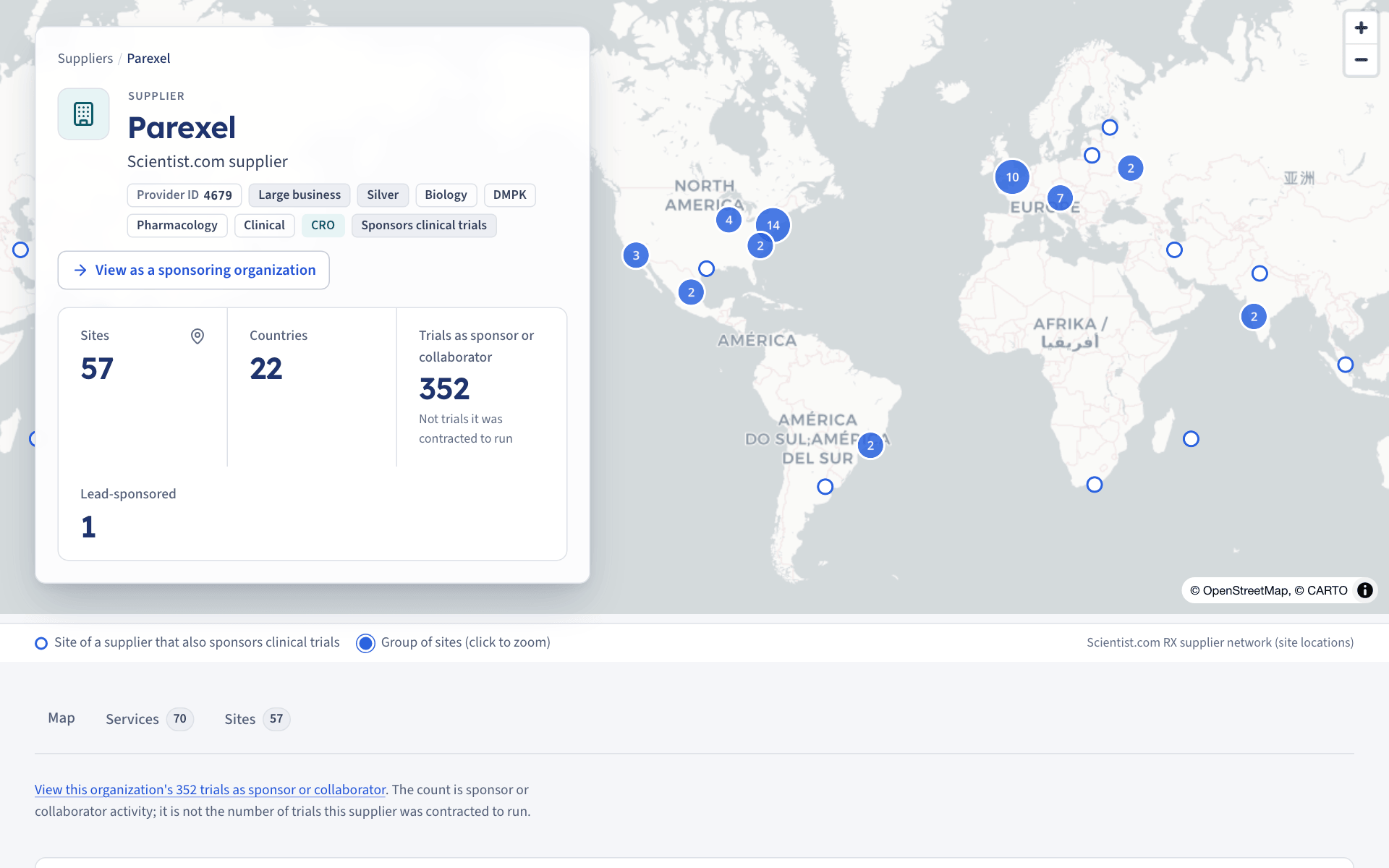Screen dimensions: 1389x868
Task: Click the Sponsors clinical trials tag
Action: coord(424,226)
